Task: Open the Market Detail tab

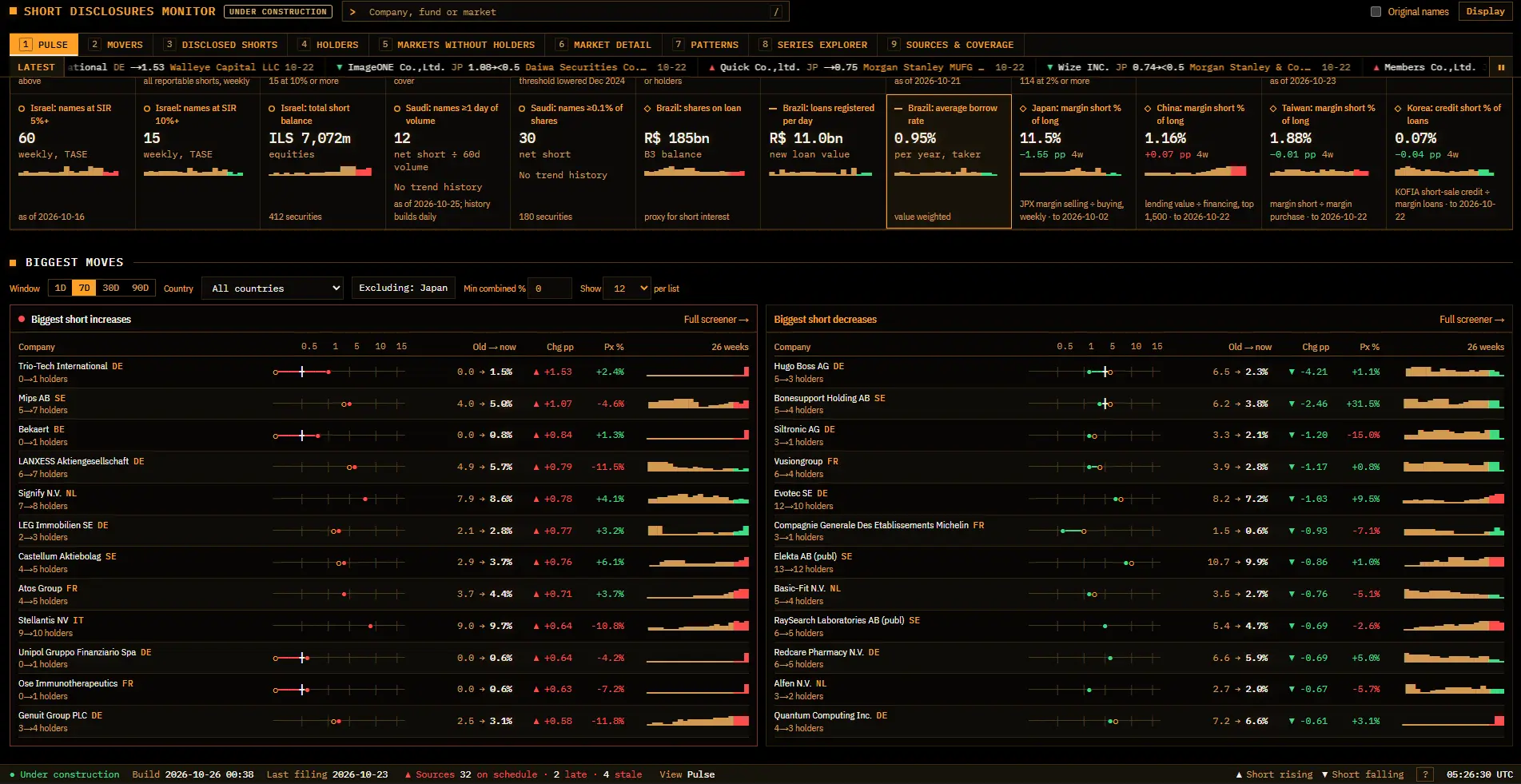Action: 603,45
